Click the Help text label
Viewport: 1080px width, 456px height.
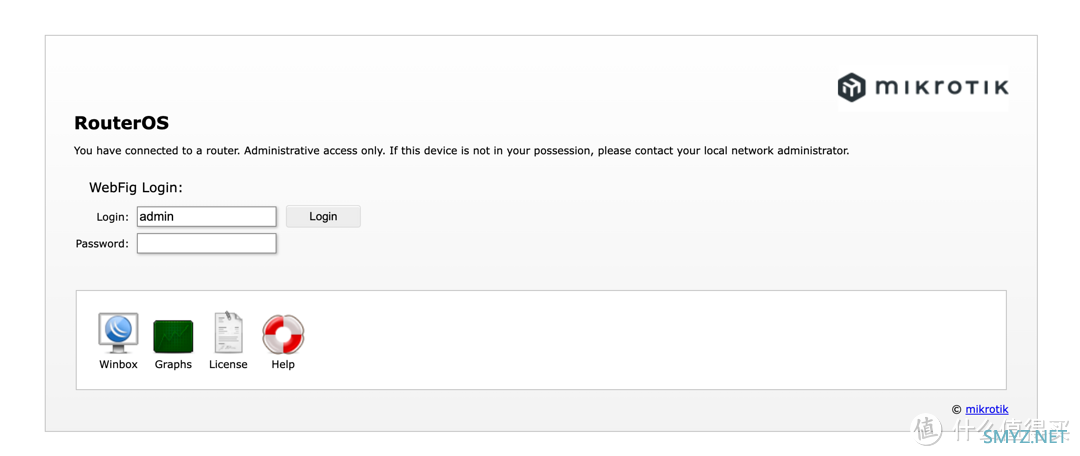[283, 364]
